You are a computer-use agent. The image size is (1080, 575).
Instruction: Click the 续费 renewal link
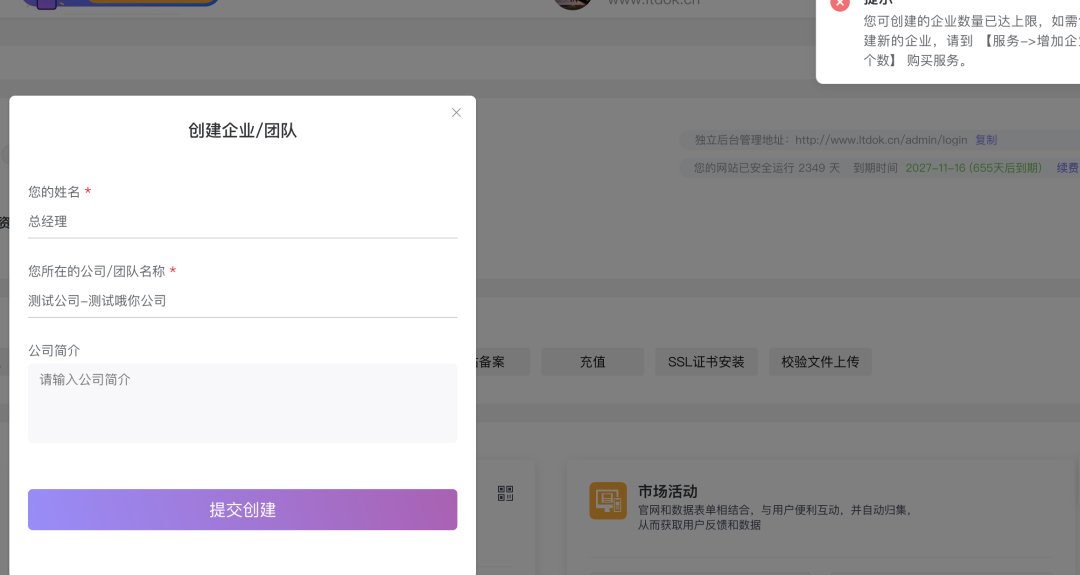pos(1067,168)
